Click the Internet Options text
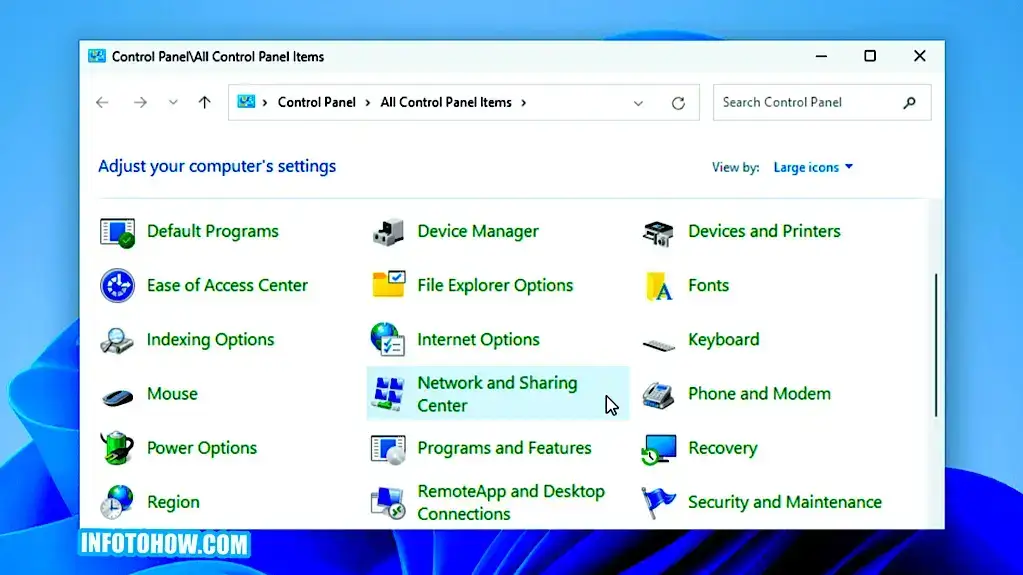 (x=478, y=339)
